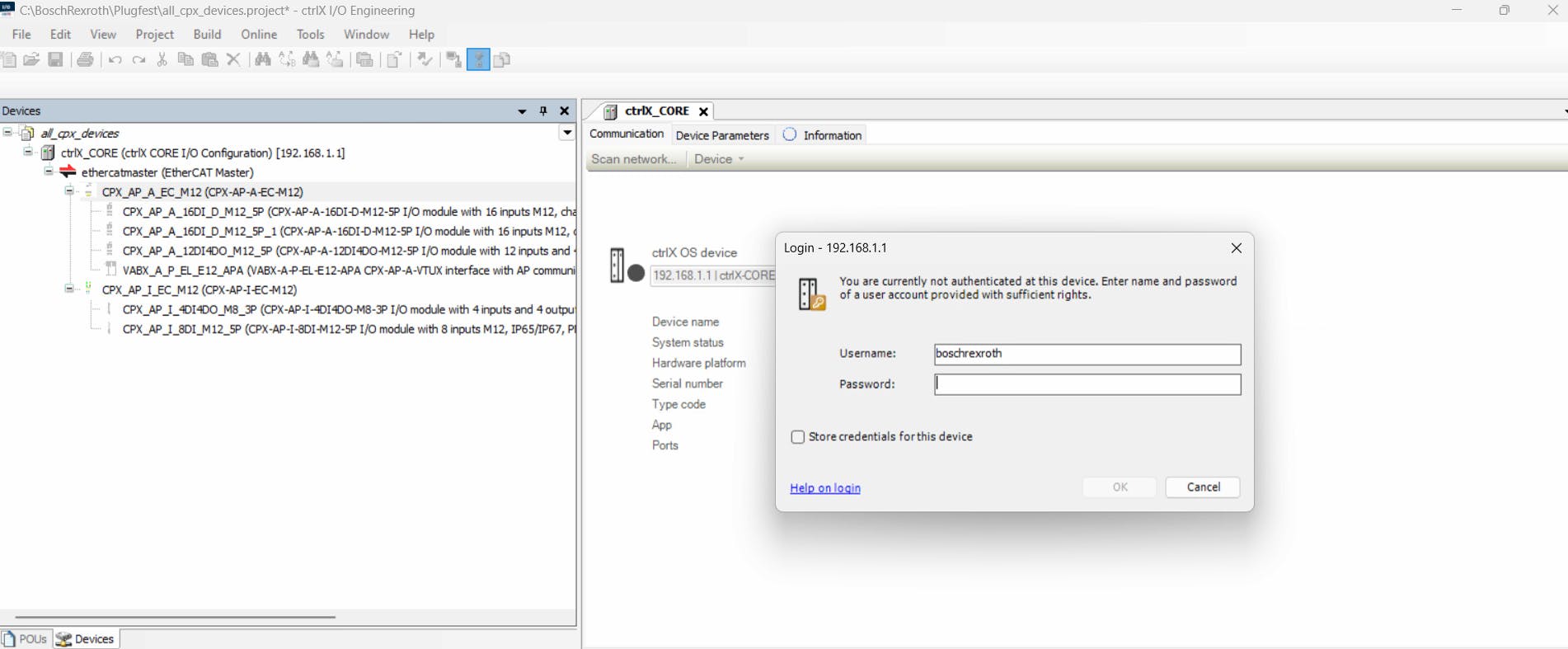Click the Copy toolbar icon
Image resolution: width=1568 pixels, height=649 pixels.
[x=185, y=59]
